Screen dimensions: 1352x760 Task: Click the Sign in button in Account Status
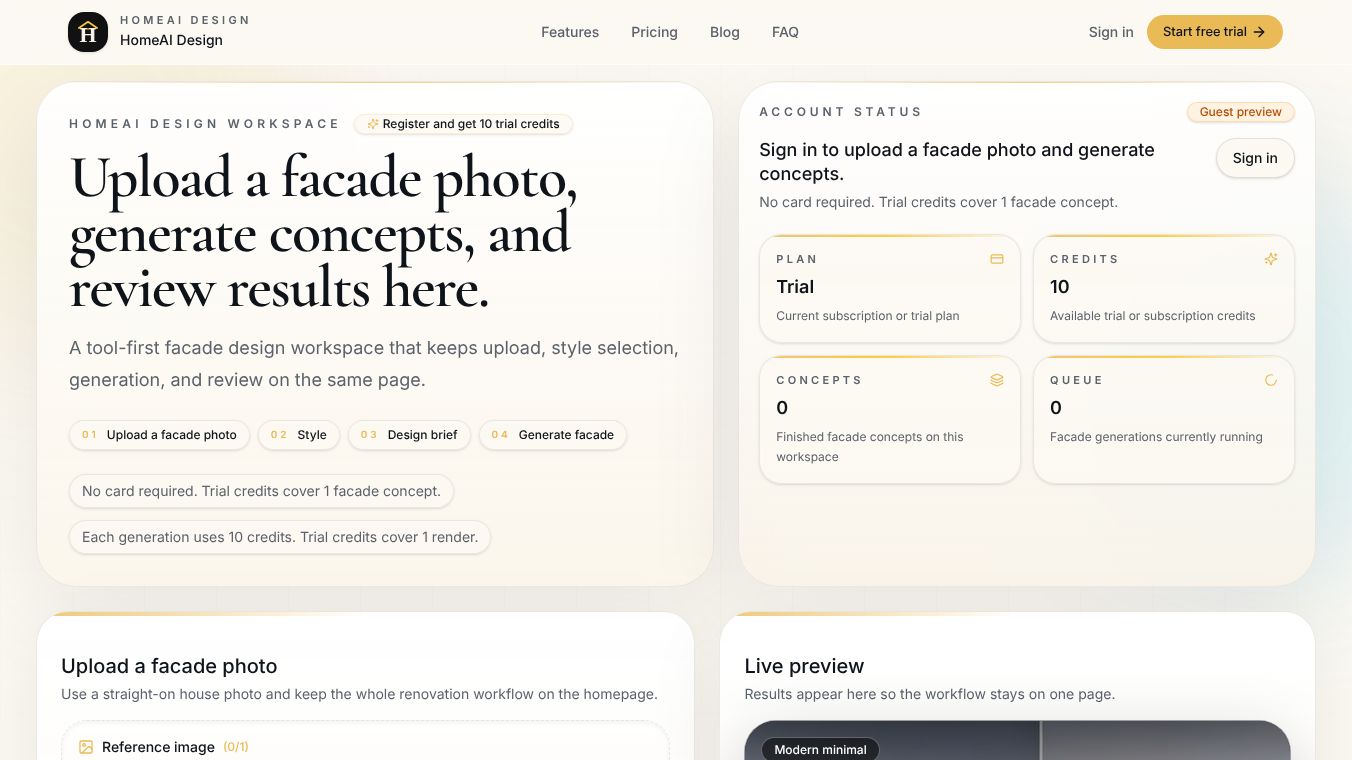(x=1255, y=158)
